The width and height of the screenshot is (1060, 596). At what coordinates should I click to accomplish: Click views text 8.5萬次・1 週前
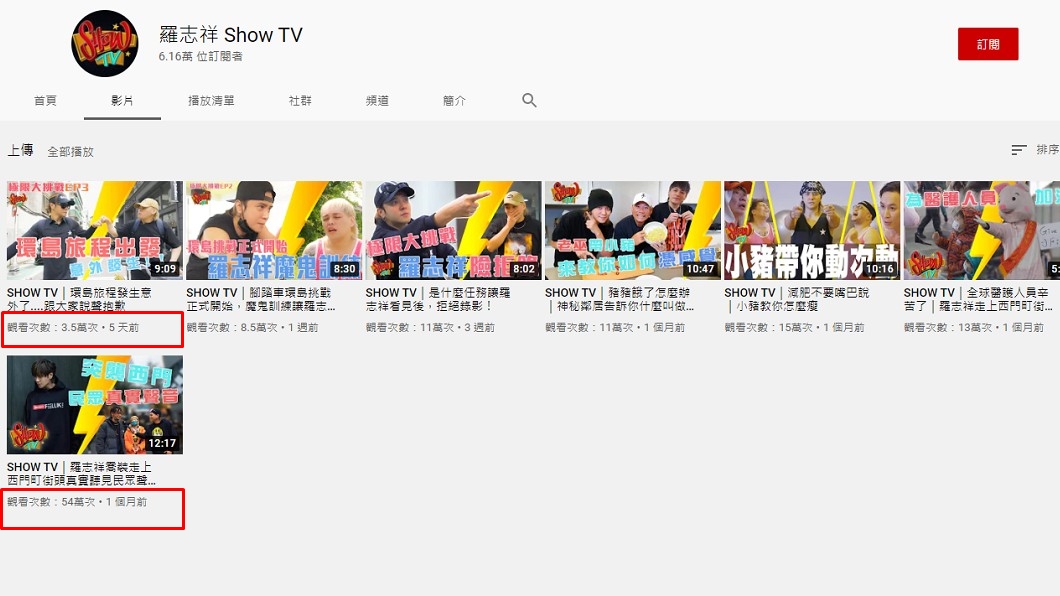point(252,327)
